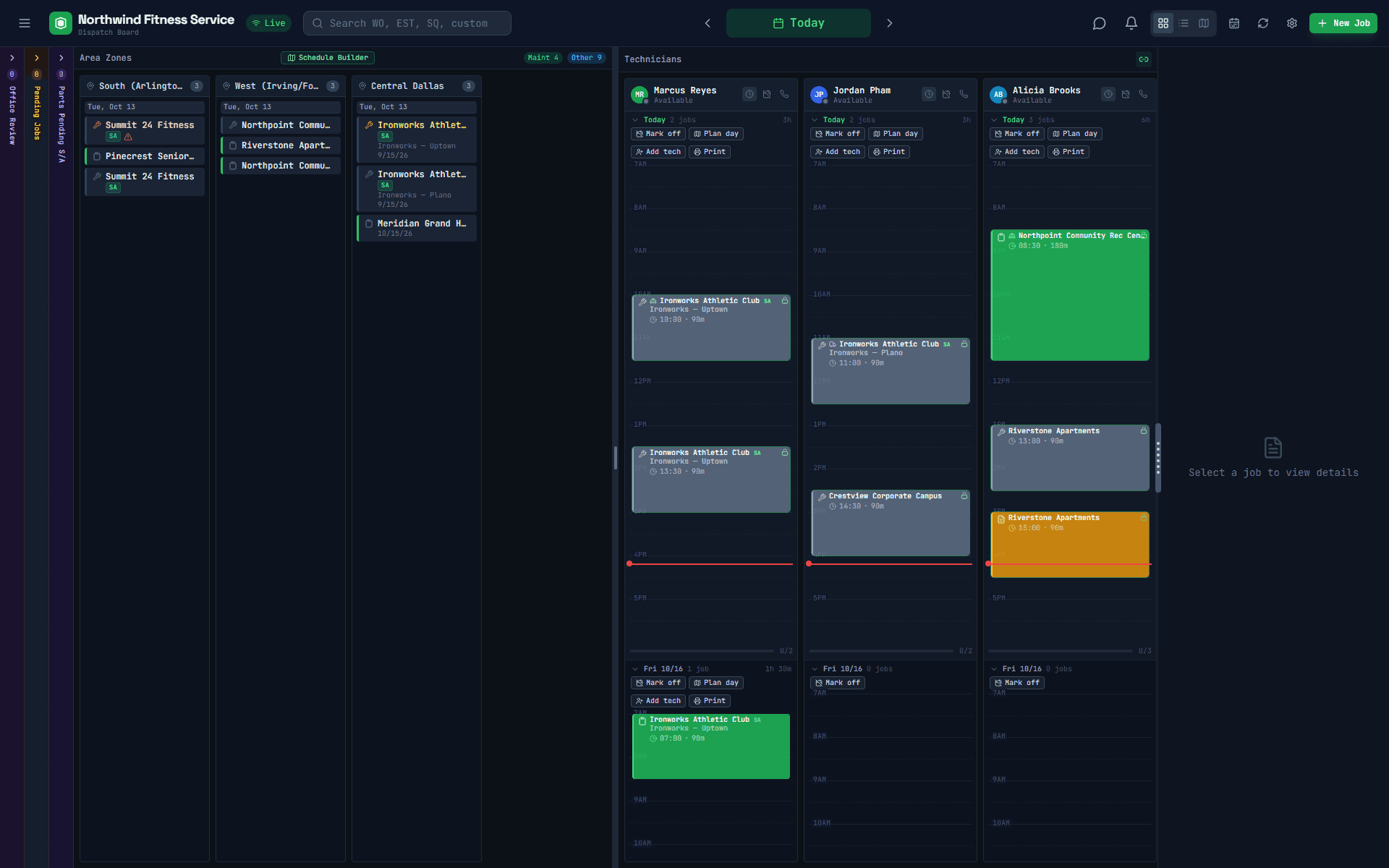Click the refresh icon in header
1389x868 pixels.
[1263, 23]
